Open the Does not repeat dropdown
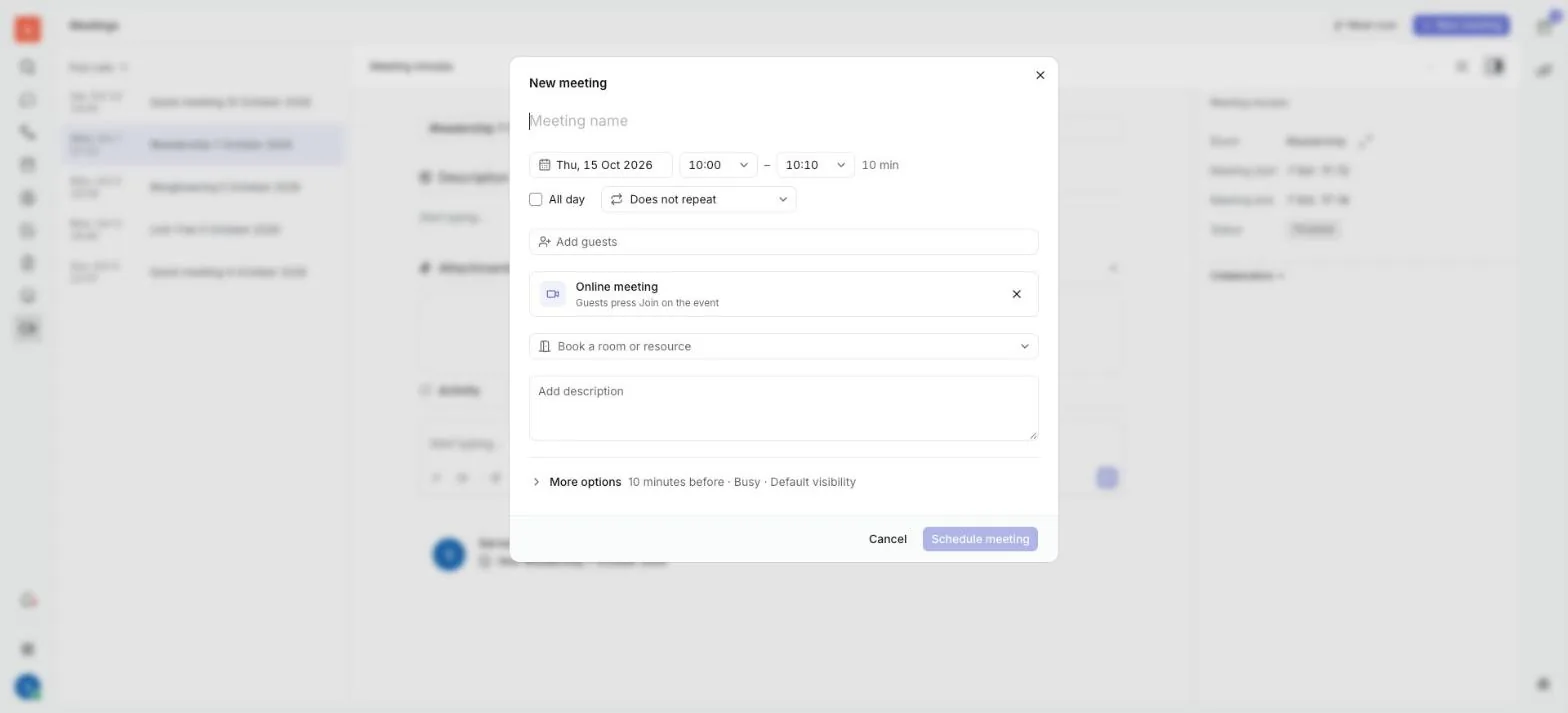1568x713 pixels. pos(699,199)
